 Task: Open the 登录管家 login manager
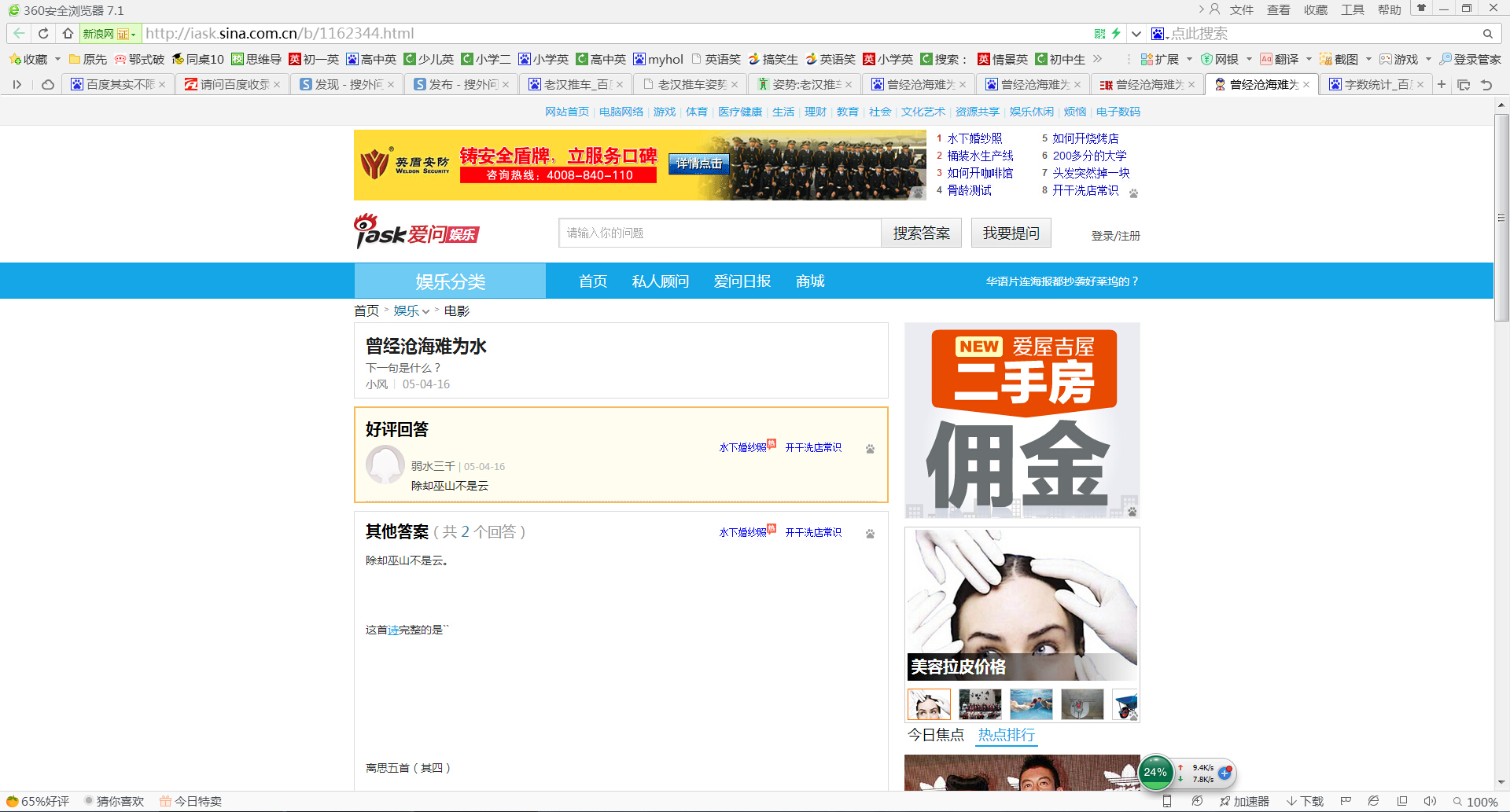(x=1470, y=59)
